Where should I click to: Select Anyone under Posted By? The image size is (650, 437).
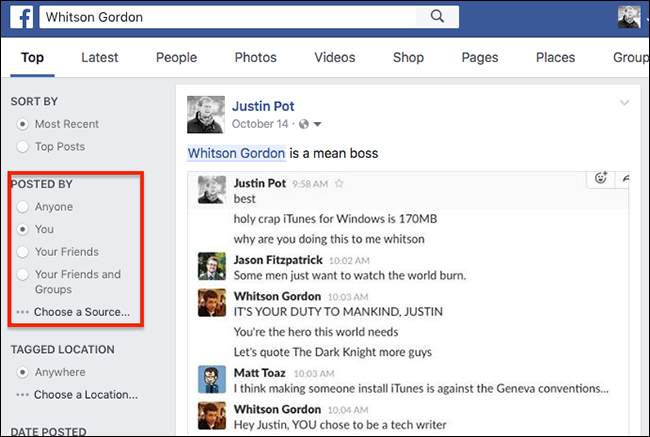22,206
